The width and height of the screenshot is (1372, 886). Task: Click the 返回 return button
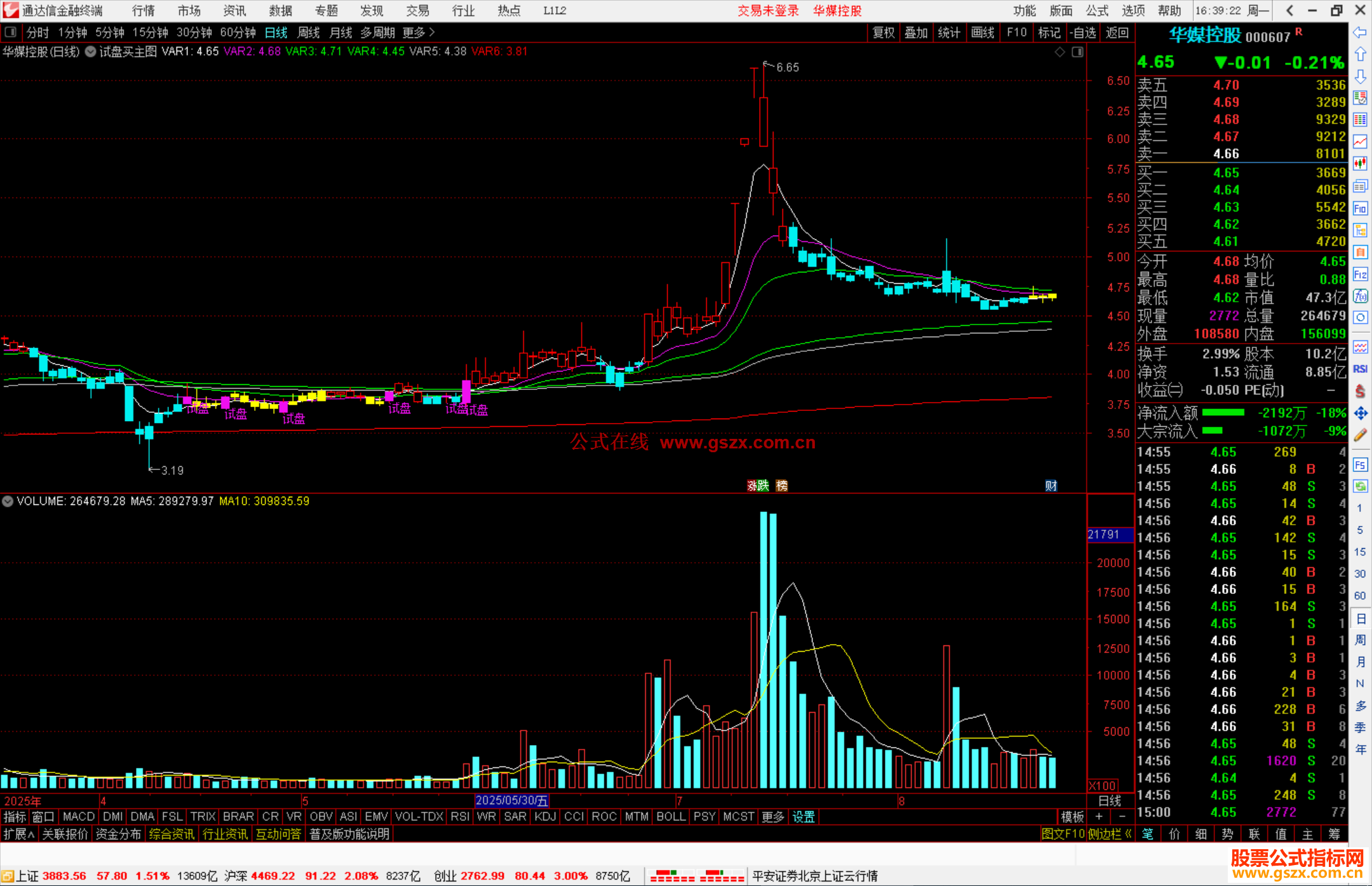coord(1117,32)
